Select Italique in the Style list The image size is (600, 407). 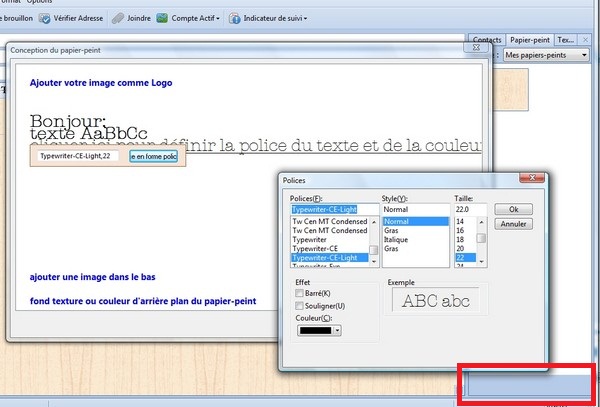coord(398,239)
